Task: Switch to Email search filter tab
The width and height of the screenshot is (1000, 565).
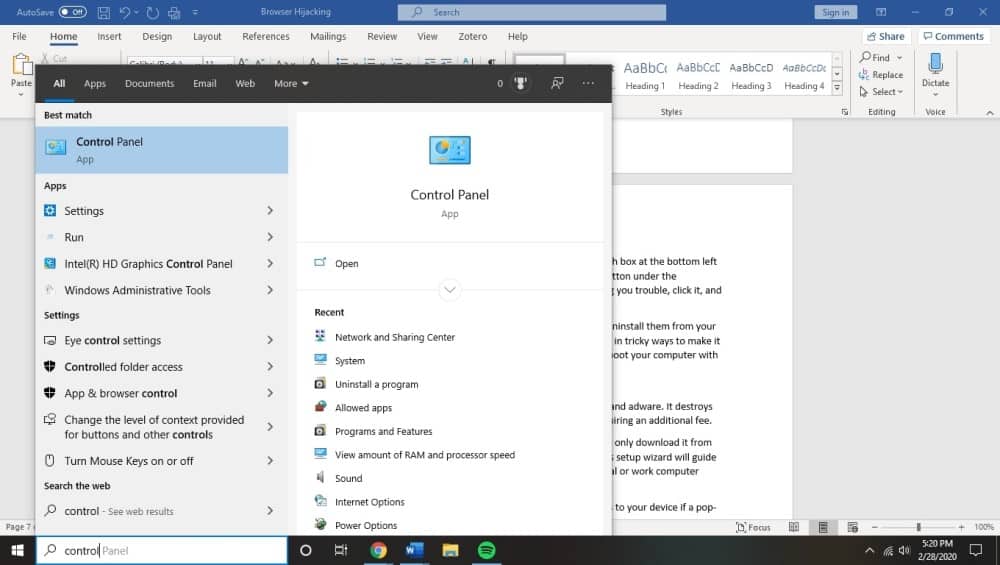Action: [x=205, y=84]
